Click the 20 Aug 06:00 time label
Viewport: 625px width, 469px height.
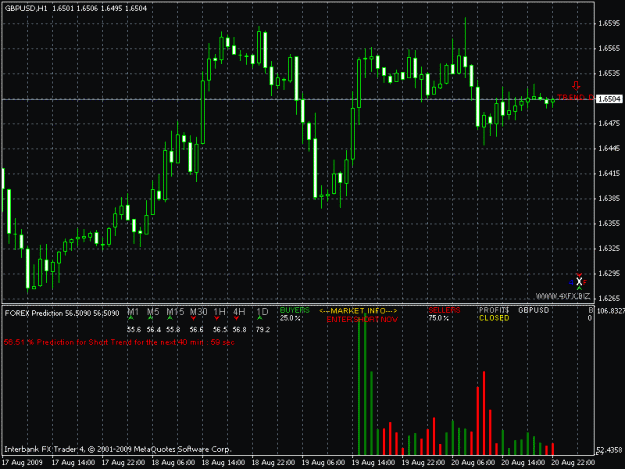pyautogui.click(x=473, y=463)
